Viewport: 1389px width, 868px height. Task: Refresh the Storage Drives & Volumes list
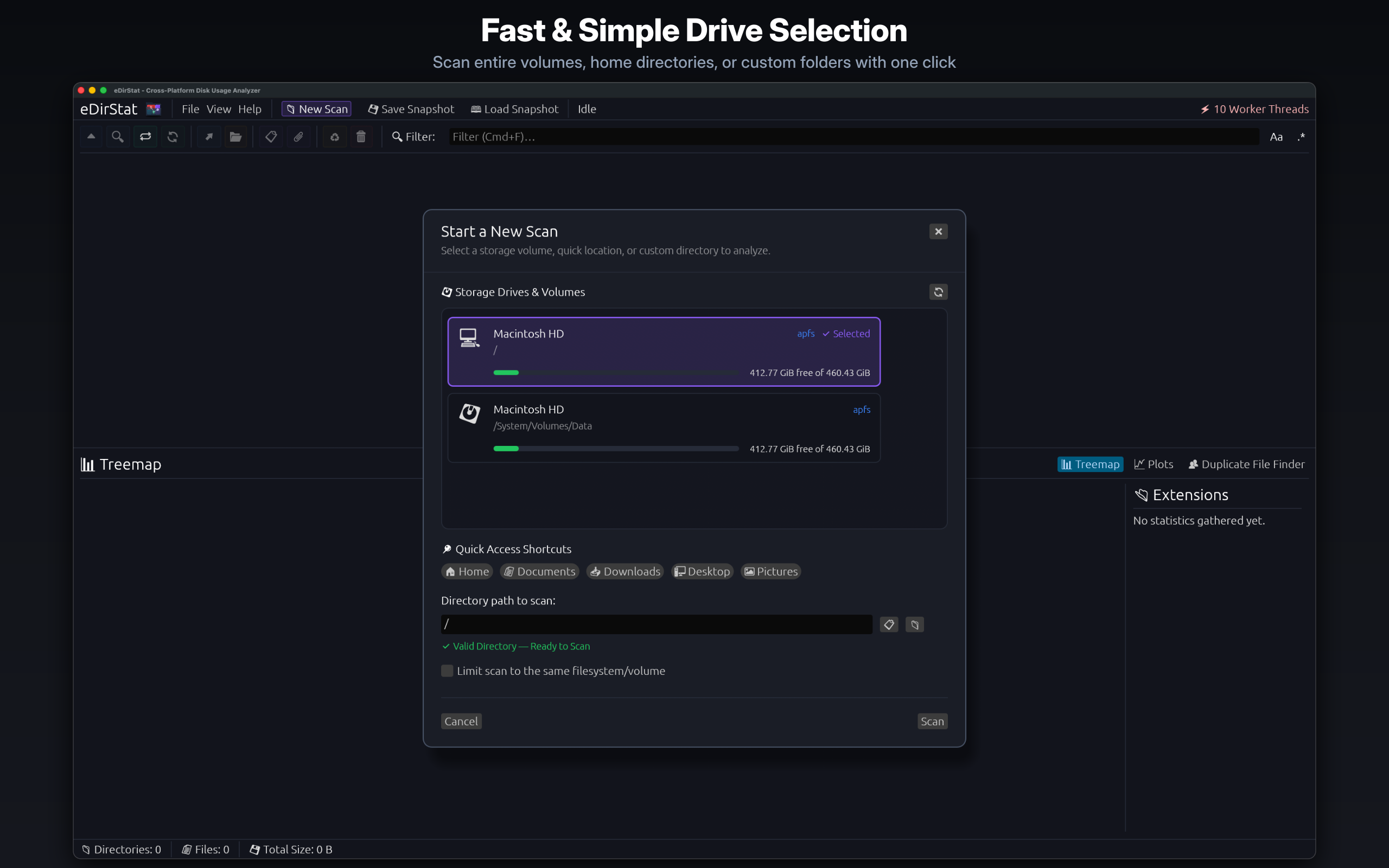pyautogui.click(x=939, y=292)
